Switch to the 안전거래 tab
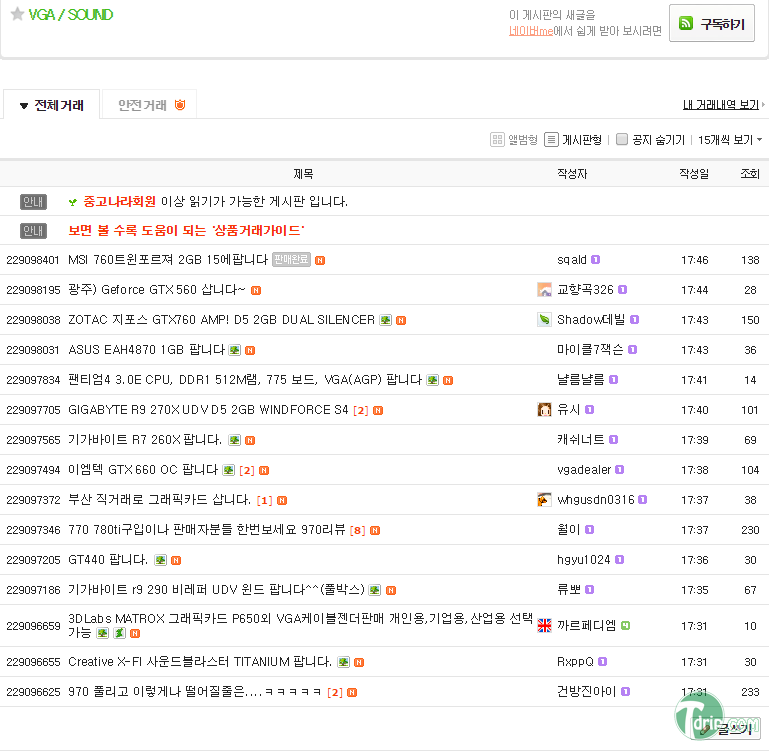Image resolution: width=769 pixels, height=751 pixels. (149, 105)
